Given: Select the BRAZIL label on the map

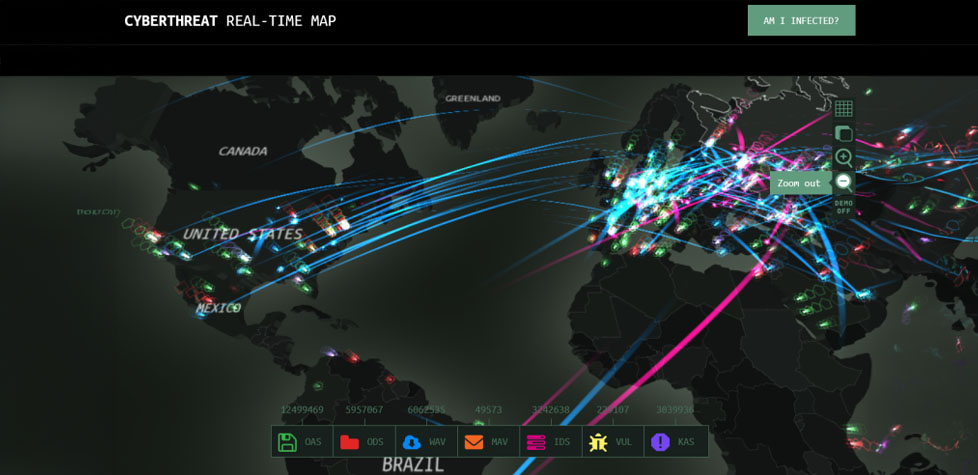Looking at the screenshot, I should (413, 464).
